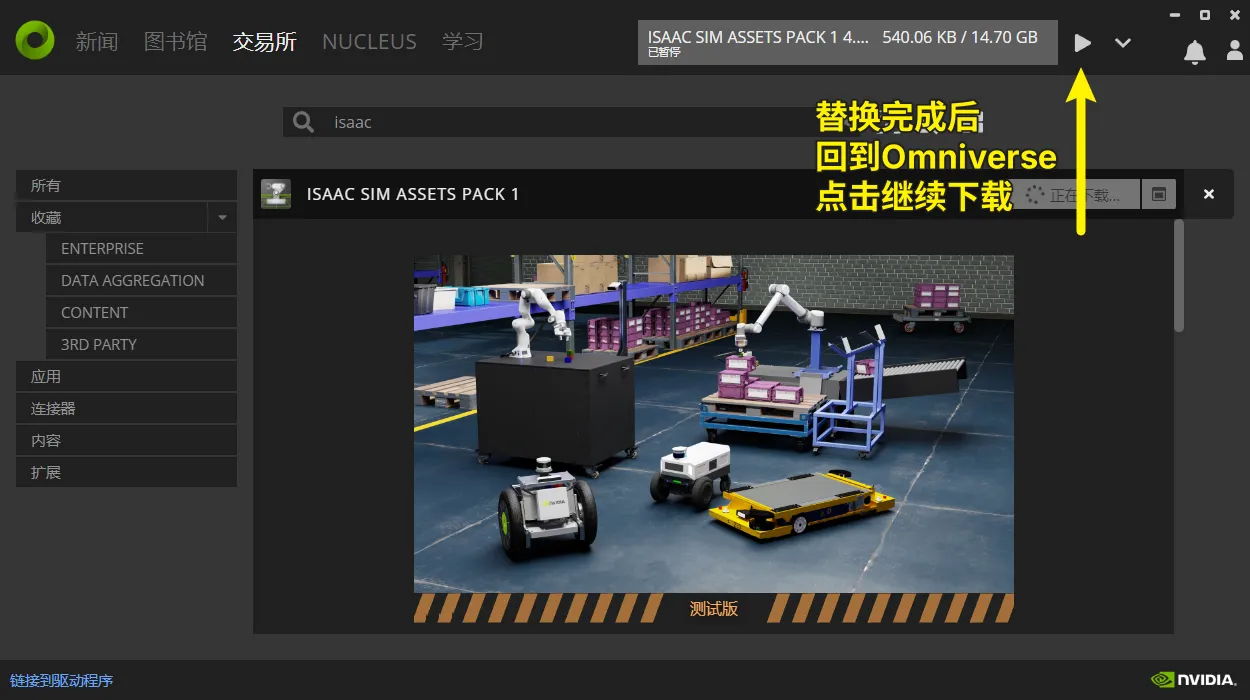The height and width of the screenshot is (700, 1250).
Task: Close the Isaac Sim Assets Pack detail panel
Action: pos(1209,195)
